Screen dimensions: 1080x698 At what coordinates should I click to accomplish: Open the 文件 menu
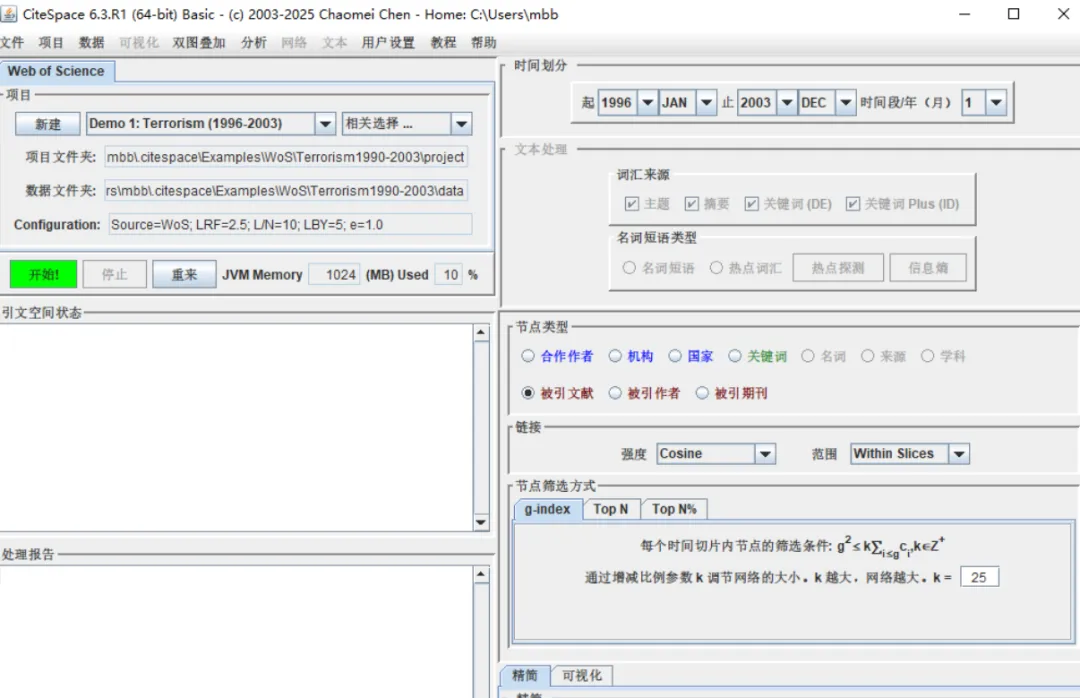(x=12, y=43)
